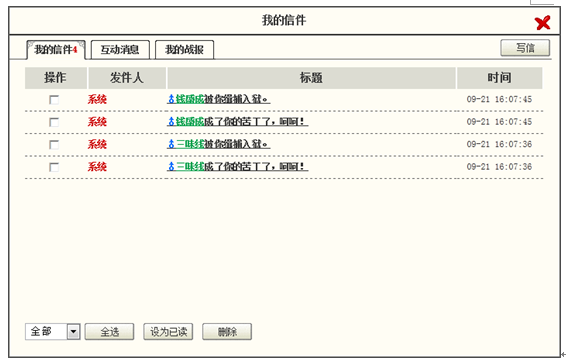Click the 时间 column header
This screenshot has width=566, height=361.
[500, 78]
